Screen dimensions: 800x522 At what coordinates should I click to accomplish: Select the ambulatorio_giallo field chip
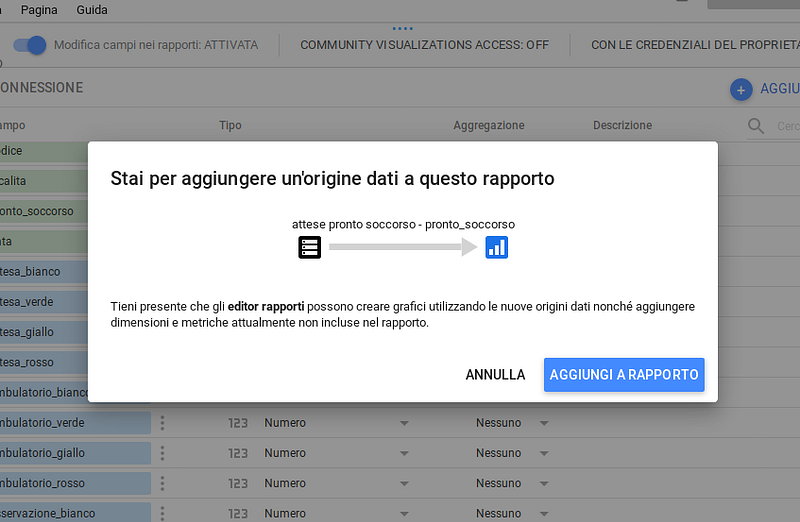click(75, 453)
